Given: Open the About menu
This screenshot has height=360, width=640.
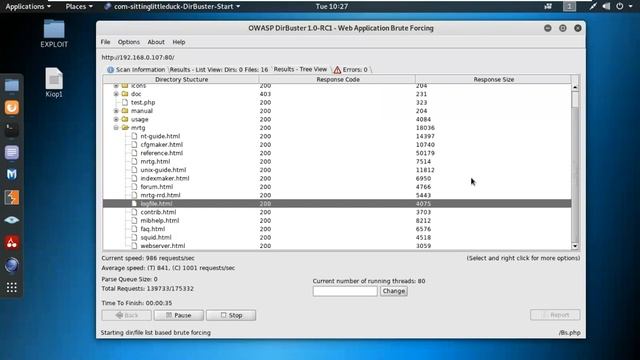Looking at the screenshot, I should [x=156, y=42].
